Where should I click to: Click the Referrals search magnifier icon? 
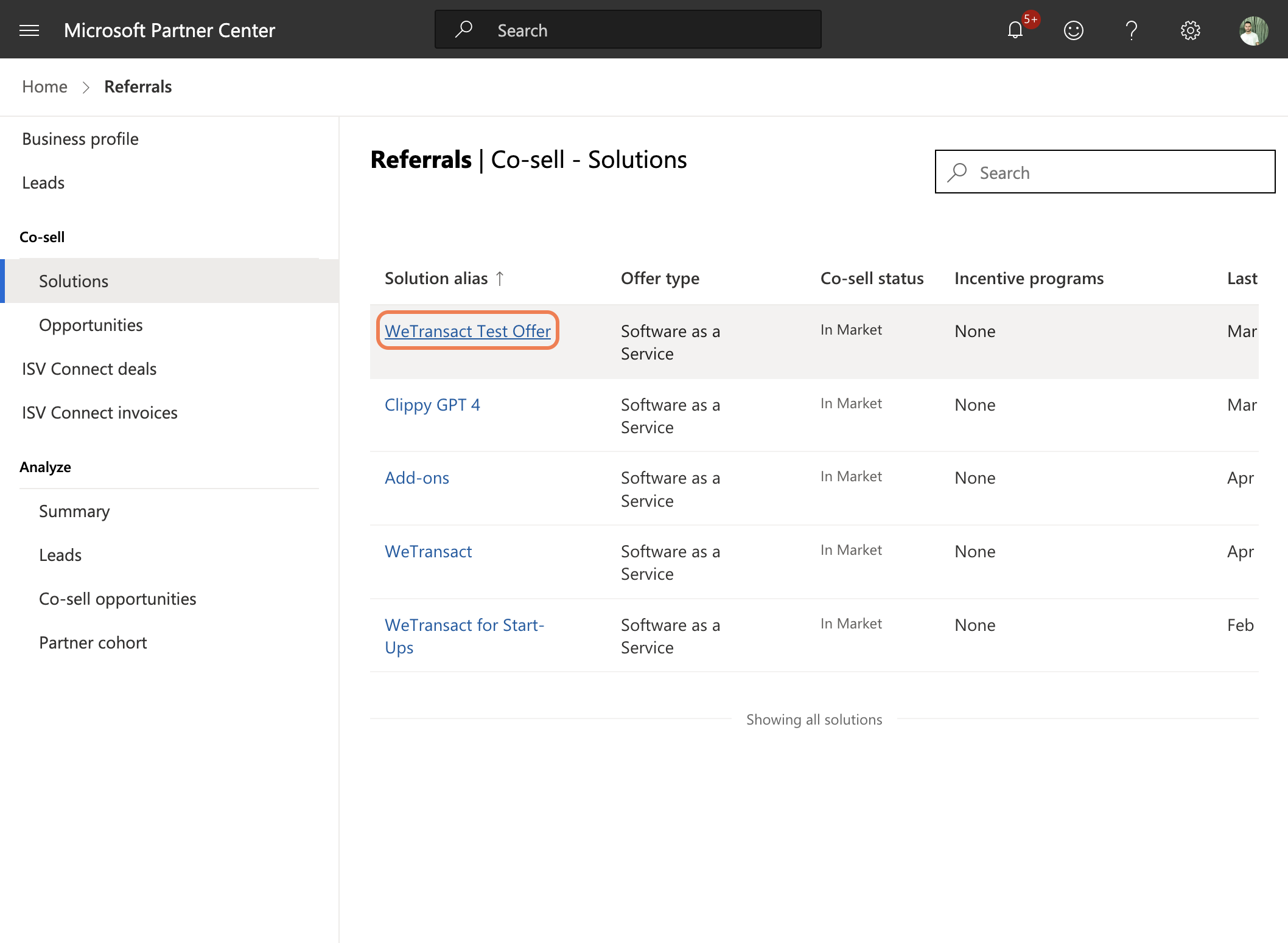pos(957,172)
